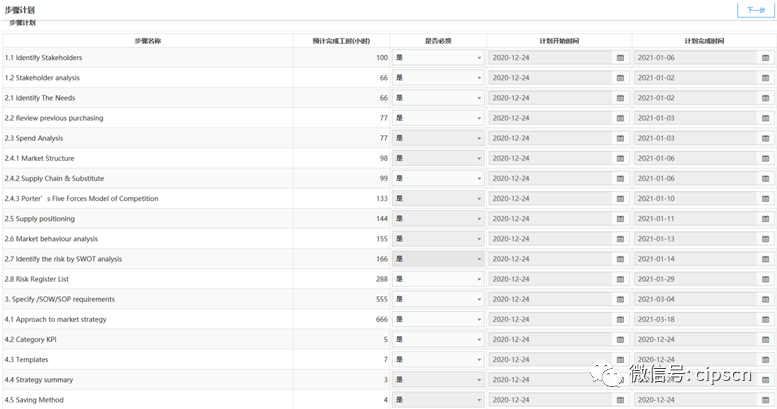Open completion date calendar for 1.2 Stakeholder analysis

click(765, 78)
